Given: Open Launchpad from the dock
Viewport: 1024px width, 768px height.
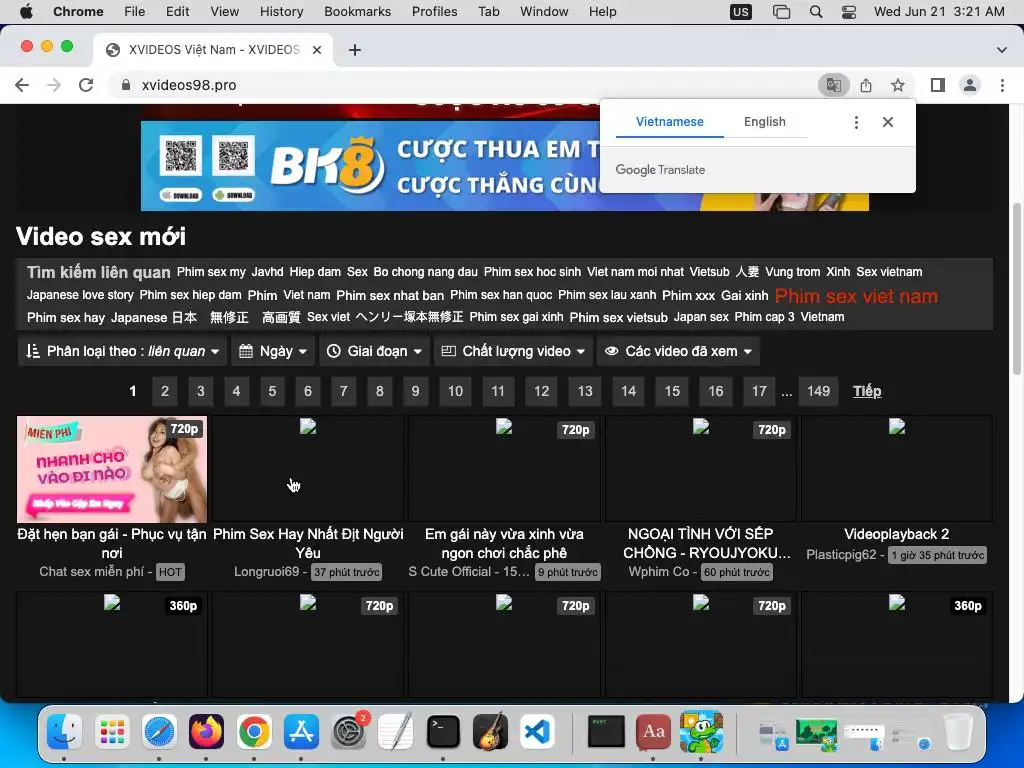Looking at the screenshot, I should (112, 731).
